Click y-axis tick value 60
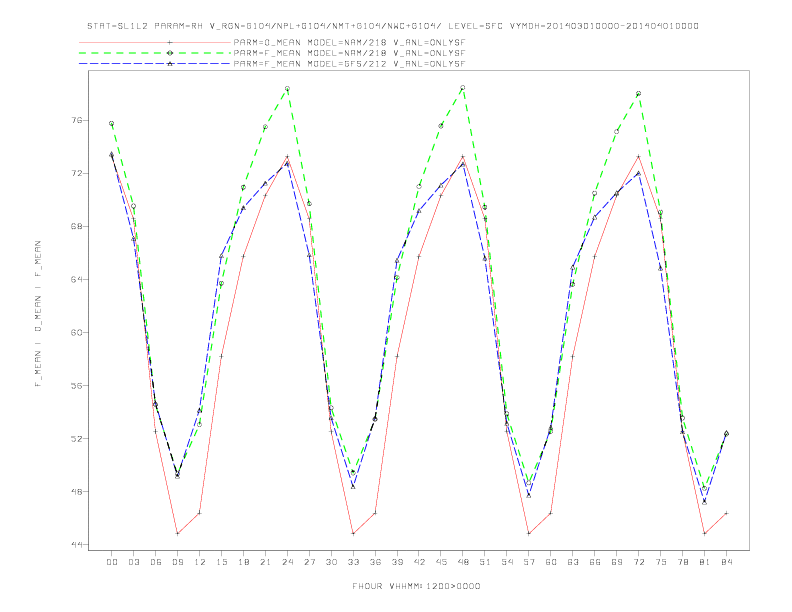The height and width of the screenshot is (612, 792). click(76, 333)
